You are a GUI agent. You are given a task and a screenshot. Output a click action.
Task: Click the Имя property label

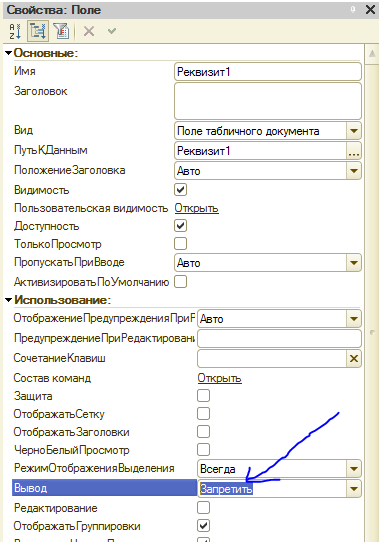pos(24,71)
